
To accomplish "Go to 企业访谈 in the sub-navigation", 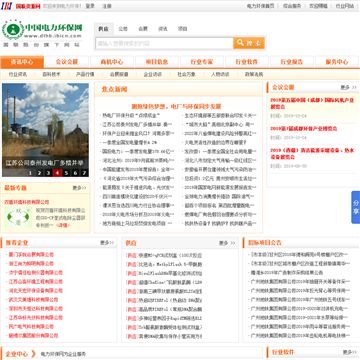I will coord(153,74).
